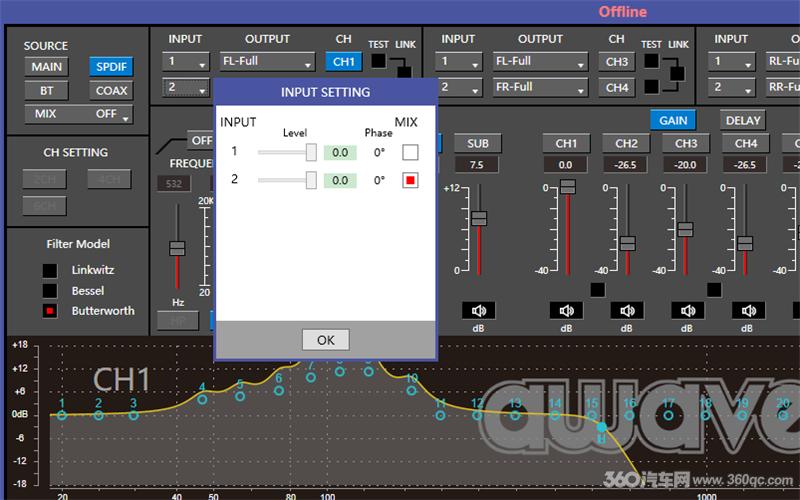Select CH1 gain channel header
The width and height of the screenshot is (800, 500).
coord(566,143)
